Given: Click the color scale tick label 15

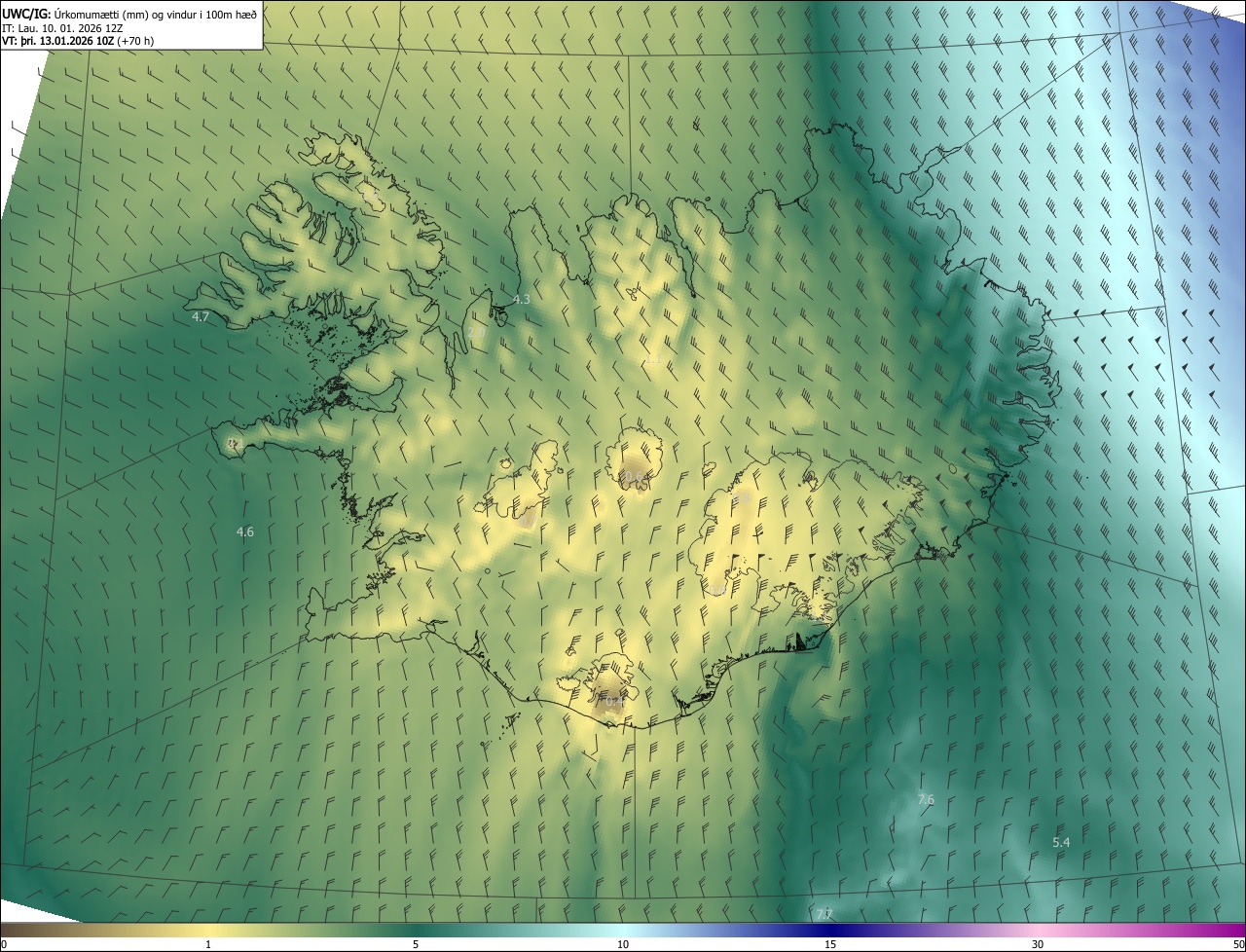Looking at the screenshot, I should pyautogui.click(x=830, y=944).
